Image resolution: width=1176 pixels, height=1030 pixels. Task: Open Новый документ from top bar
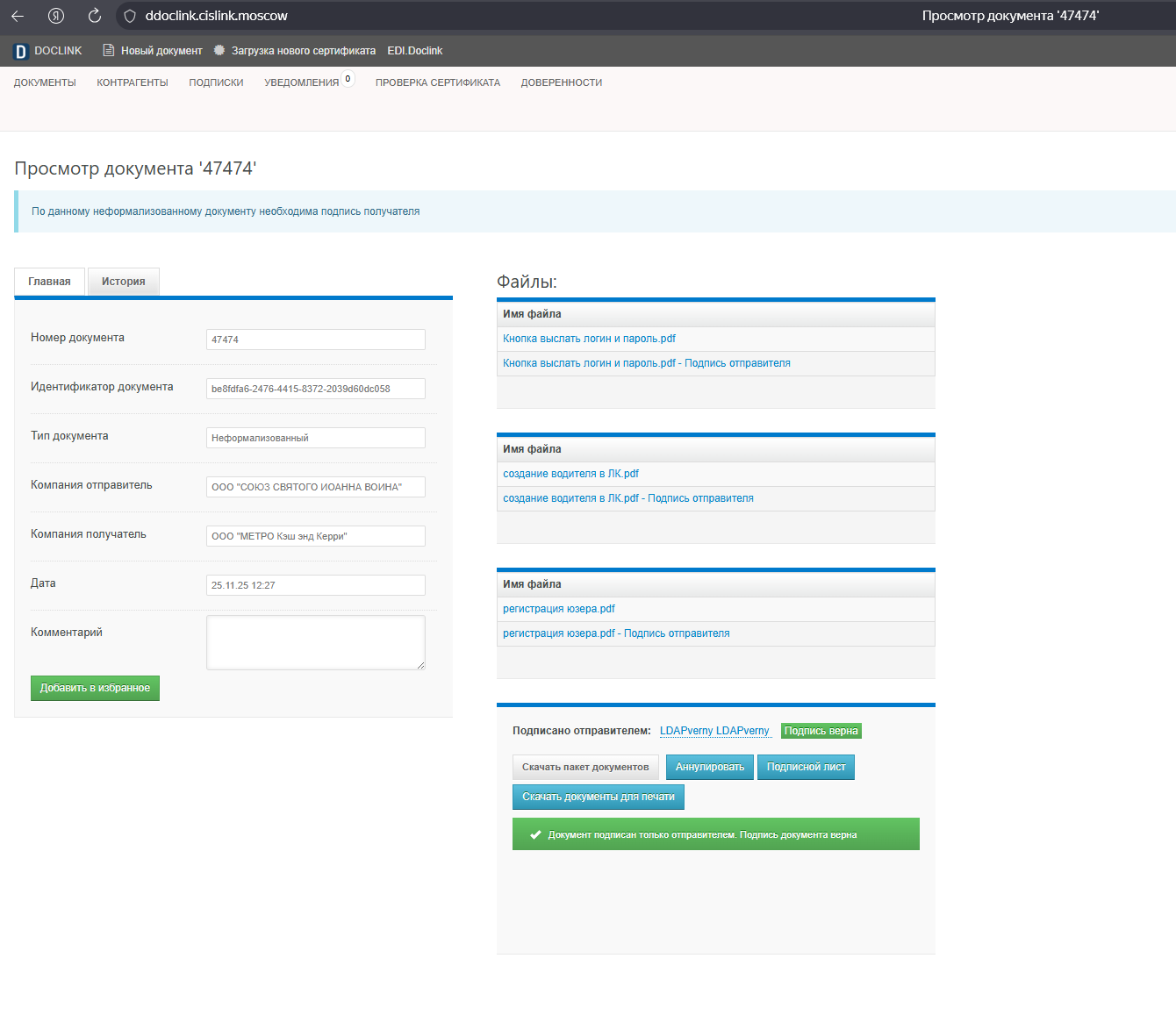(x=161, y=51)
